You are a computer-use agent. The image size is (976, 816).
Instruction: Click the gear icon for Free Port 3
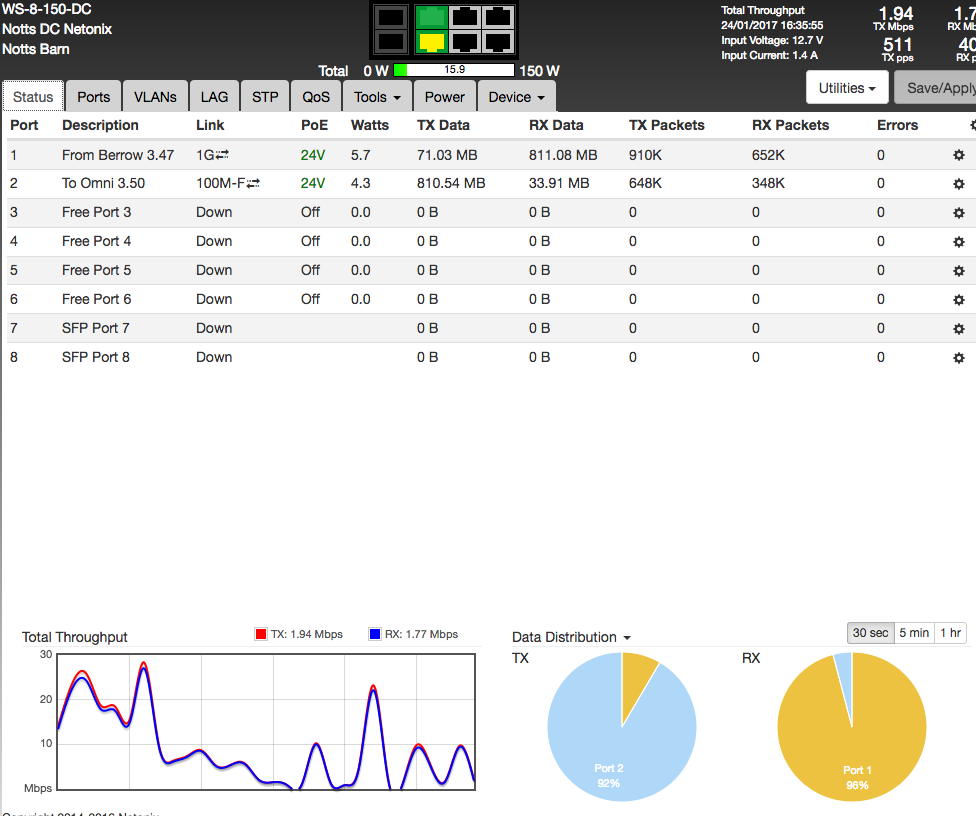tap(958, 213)
